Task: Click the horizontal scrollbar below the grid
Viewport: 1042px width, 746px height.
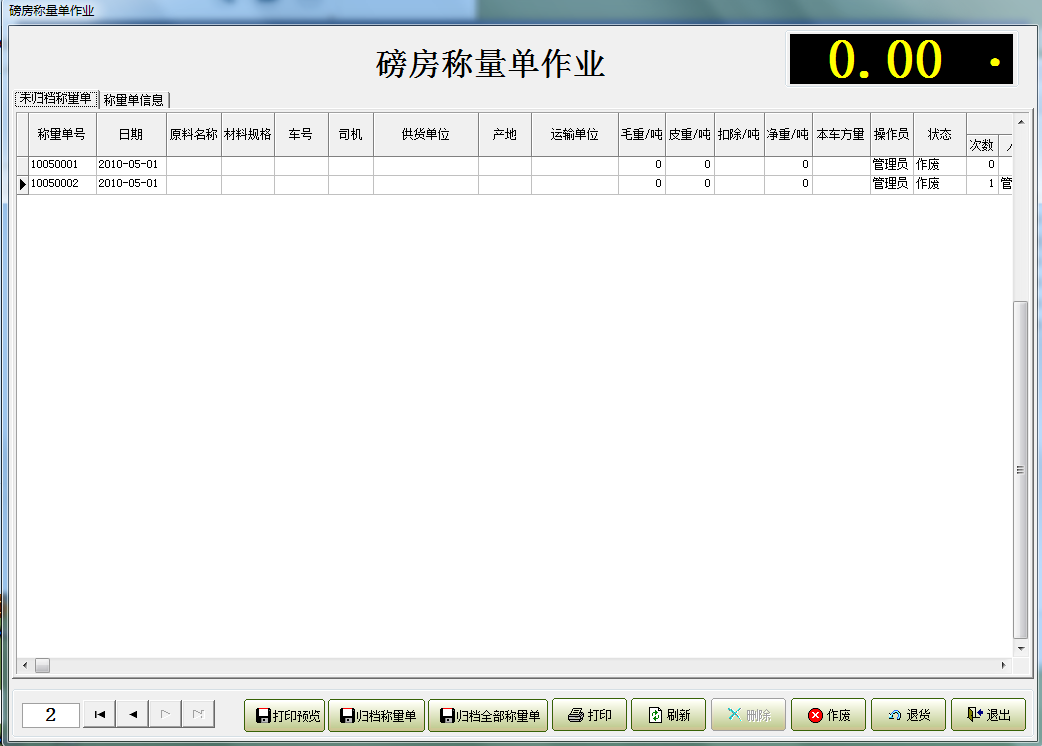Action: [x=42, y=664]
